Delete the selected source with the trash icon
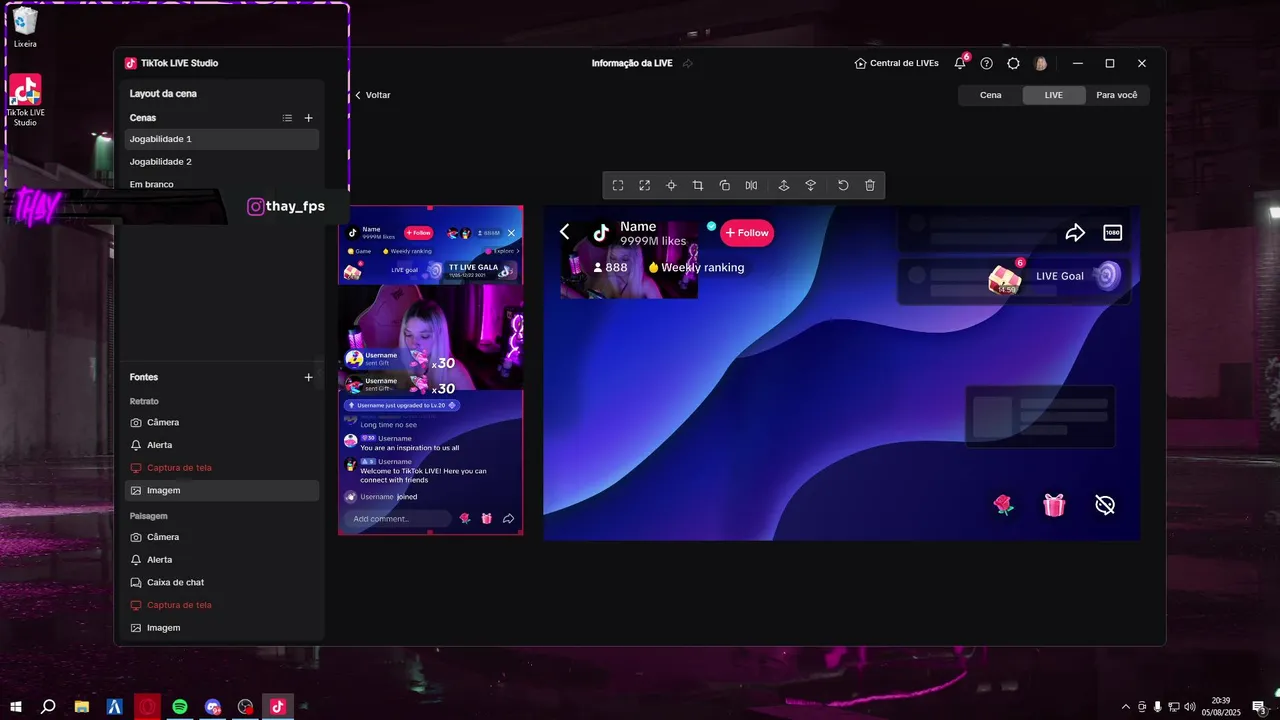1280x720 pixels. (x=870, y=185)
